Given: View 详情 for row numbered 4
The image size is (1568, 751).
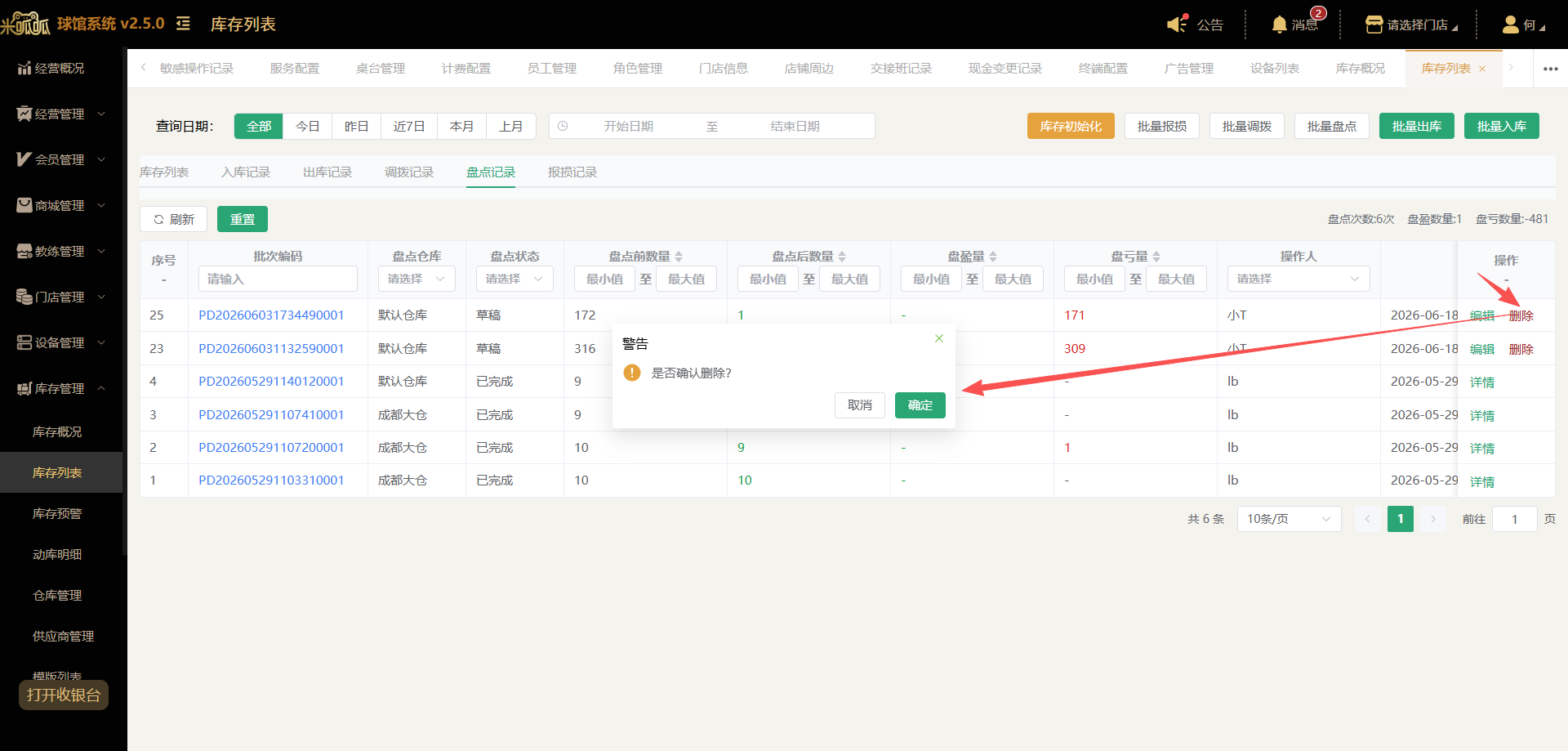Looking at the screenshot, I should (x=1482, y=382).
